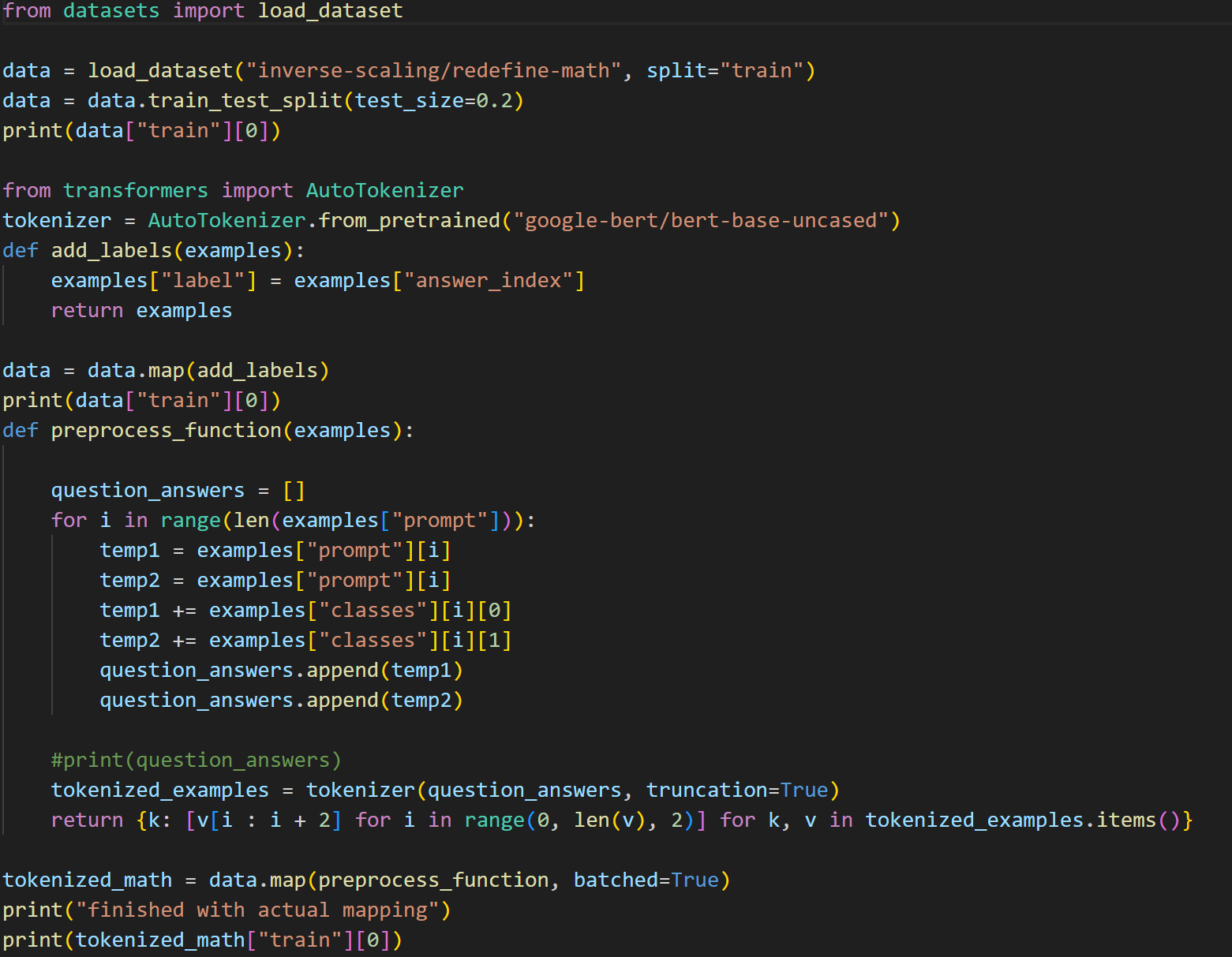Click the print(tokenized_math["train"][0]) line
The image size is (1232, 957).
pyautogui.click(x=202, y=940)
